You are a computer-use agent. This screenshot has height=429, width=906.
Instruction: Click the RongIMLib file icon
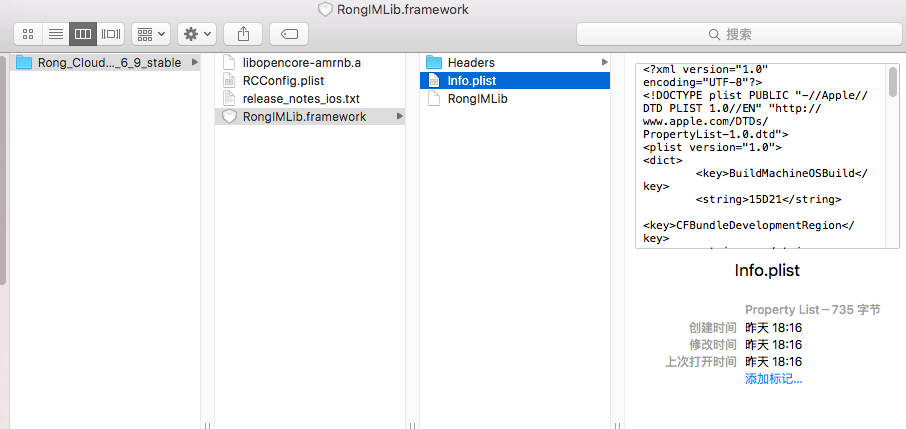pos(434,99)
